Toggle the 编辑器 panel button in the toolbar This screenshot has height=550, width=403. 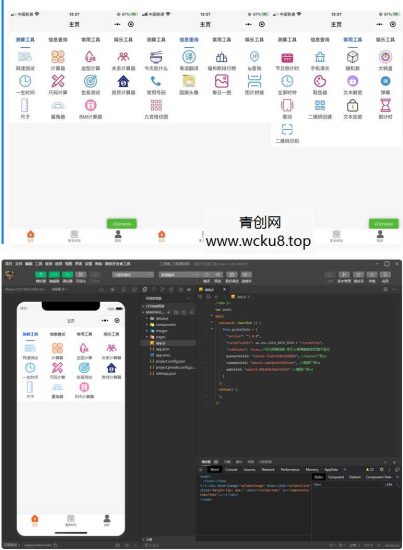pos(54,276)
